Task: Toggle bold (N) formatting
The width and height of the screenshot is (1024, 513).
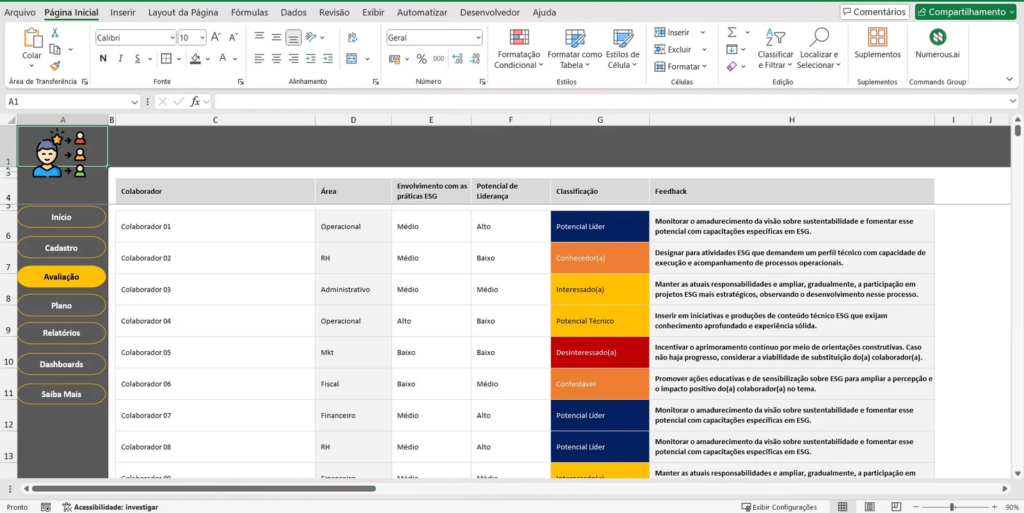Action: pyautogui.click(x=102, y=59)
